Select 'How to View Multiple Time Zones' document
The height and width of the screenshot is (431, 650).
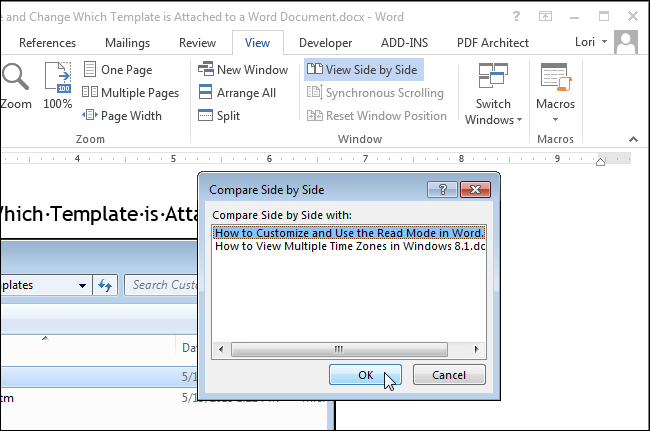click(349, 247)
